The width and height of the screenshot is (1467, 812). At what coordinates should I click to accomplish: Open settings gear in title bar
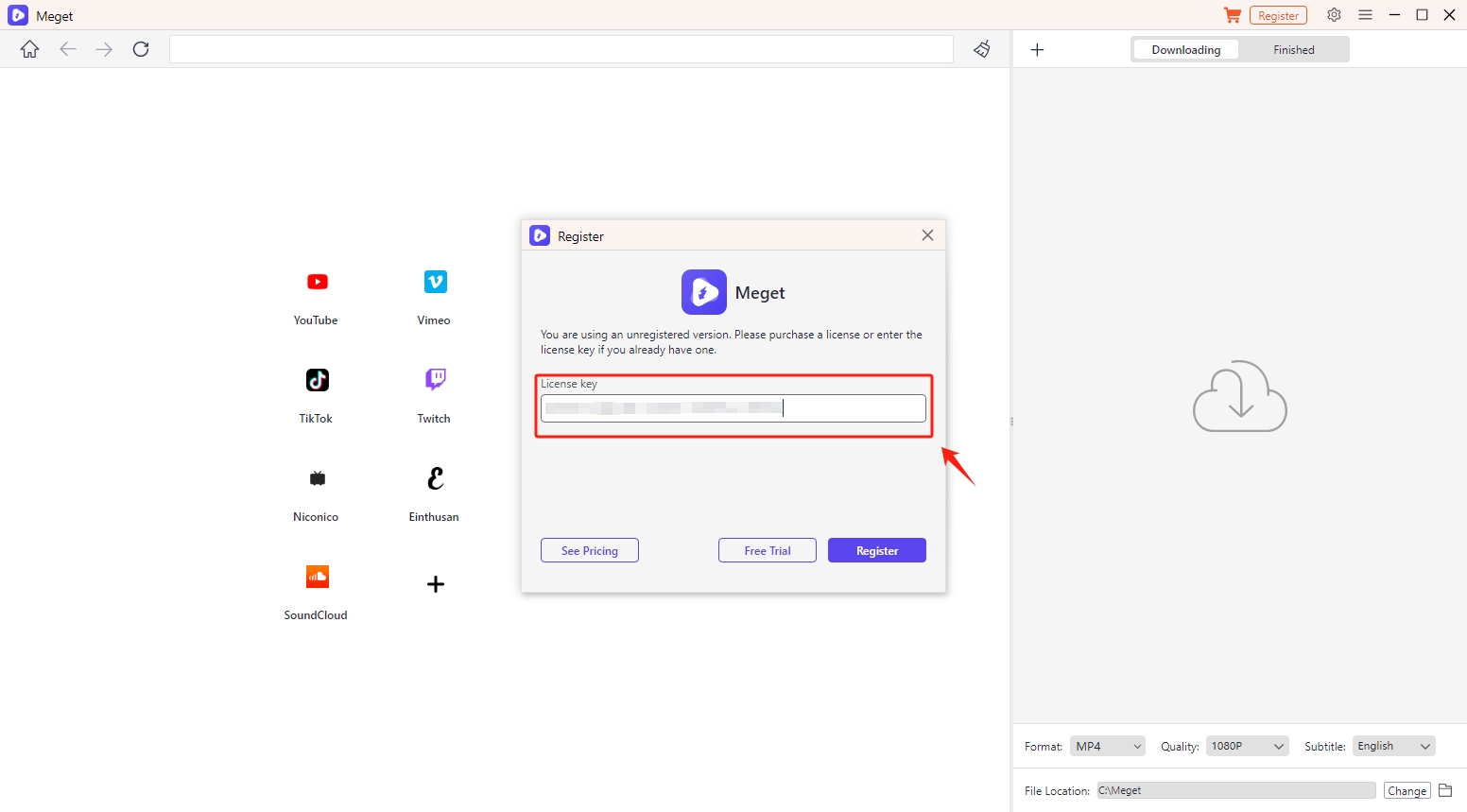[x=1334, y=15]
